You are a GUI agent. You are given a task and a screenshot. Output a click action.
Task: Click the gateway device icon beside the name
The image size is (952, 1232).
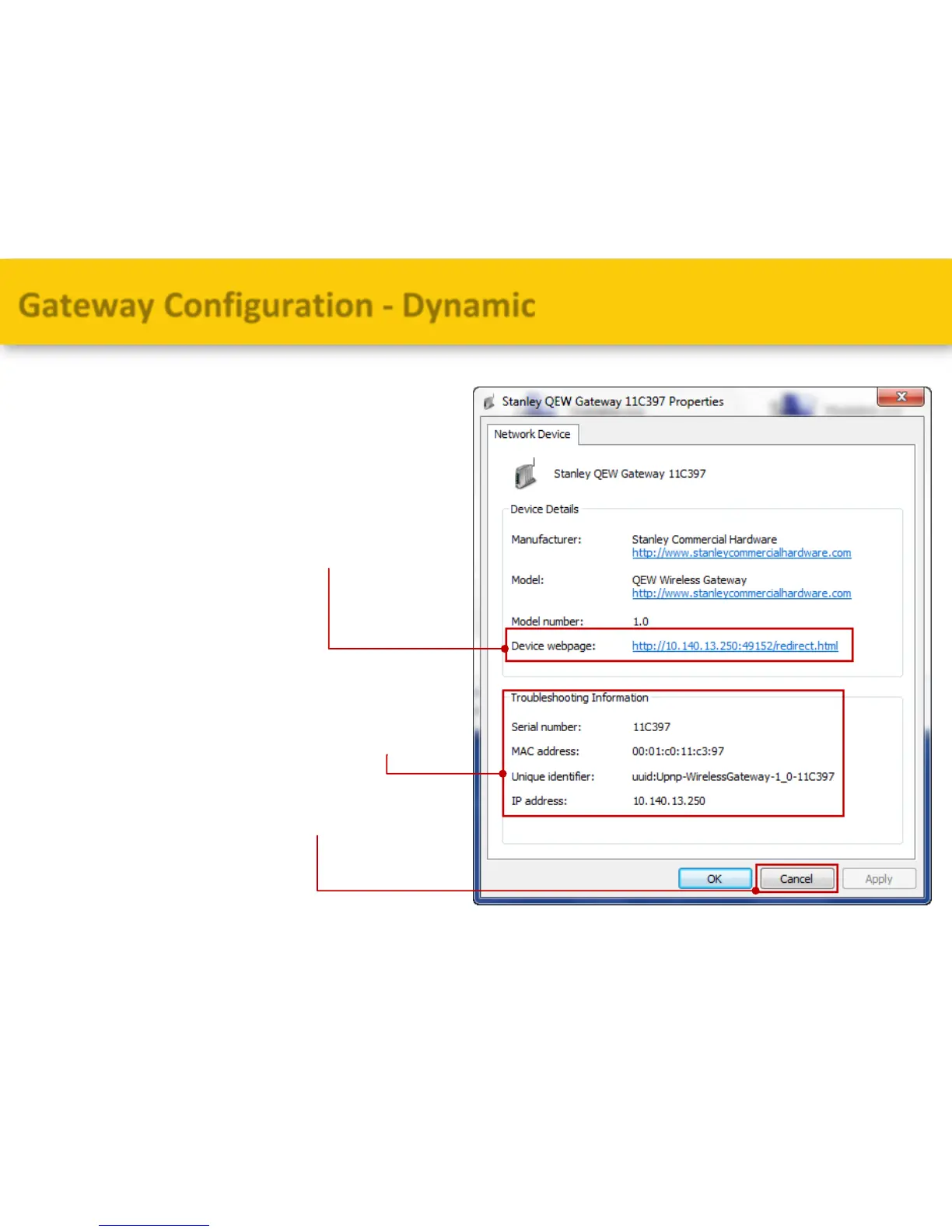tap(526, 474)
